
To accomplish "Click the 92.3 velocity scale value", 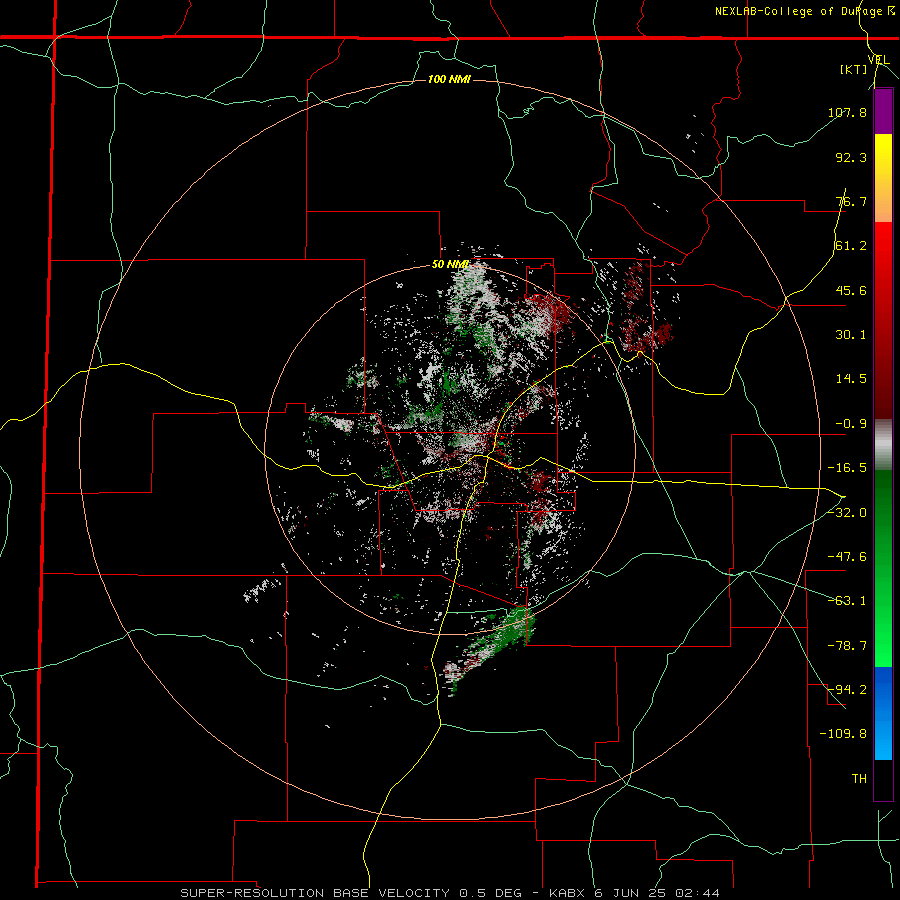I will (851, 157).
